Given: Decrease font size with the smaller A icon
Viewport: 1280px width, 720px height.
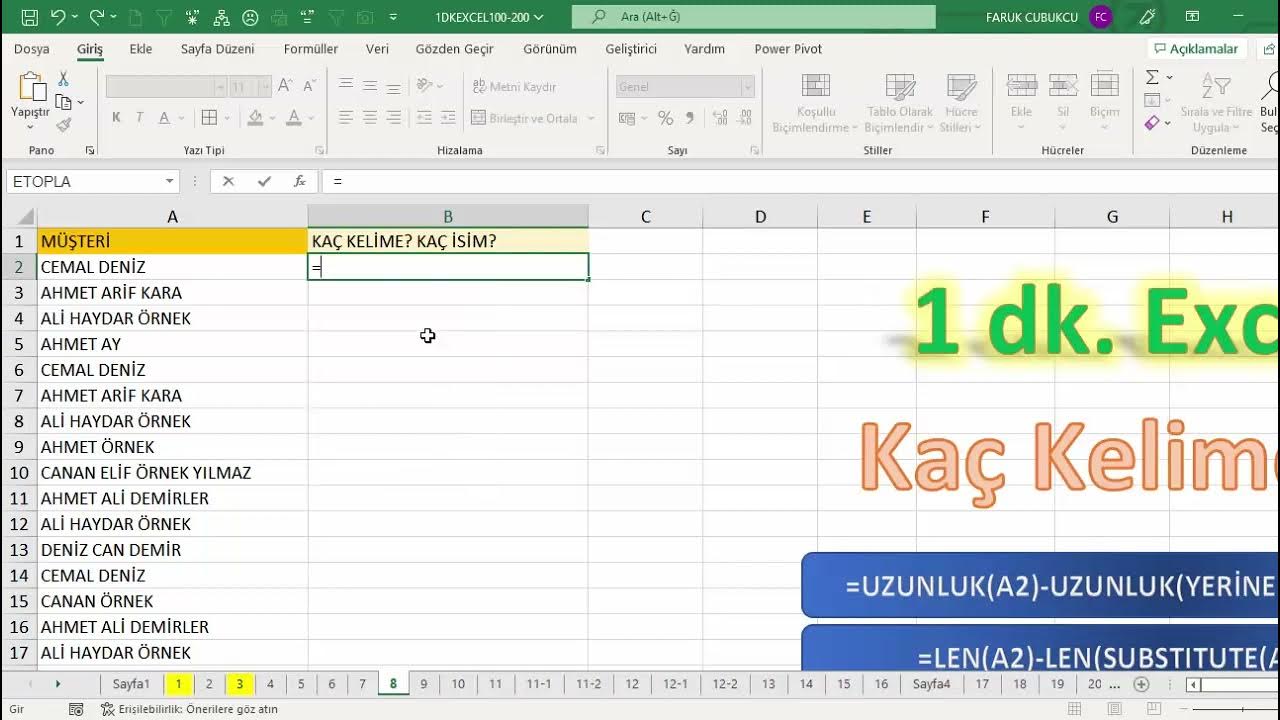Looking at the screenshot, I should tap(311, 87).
